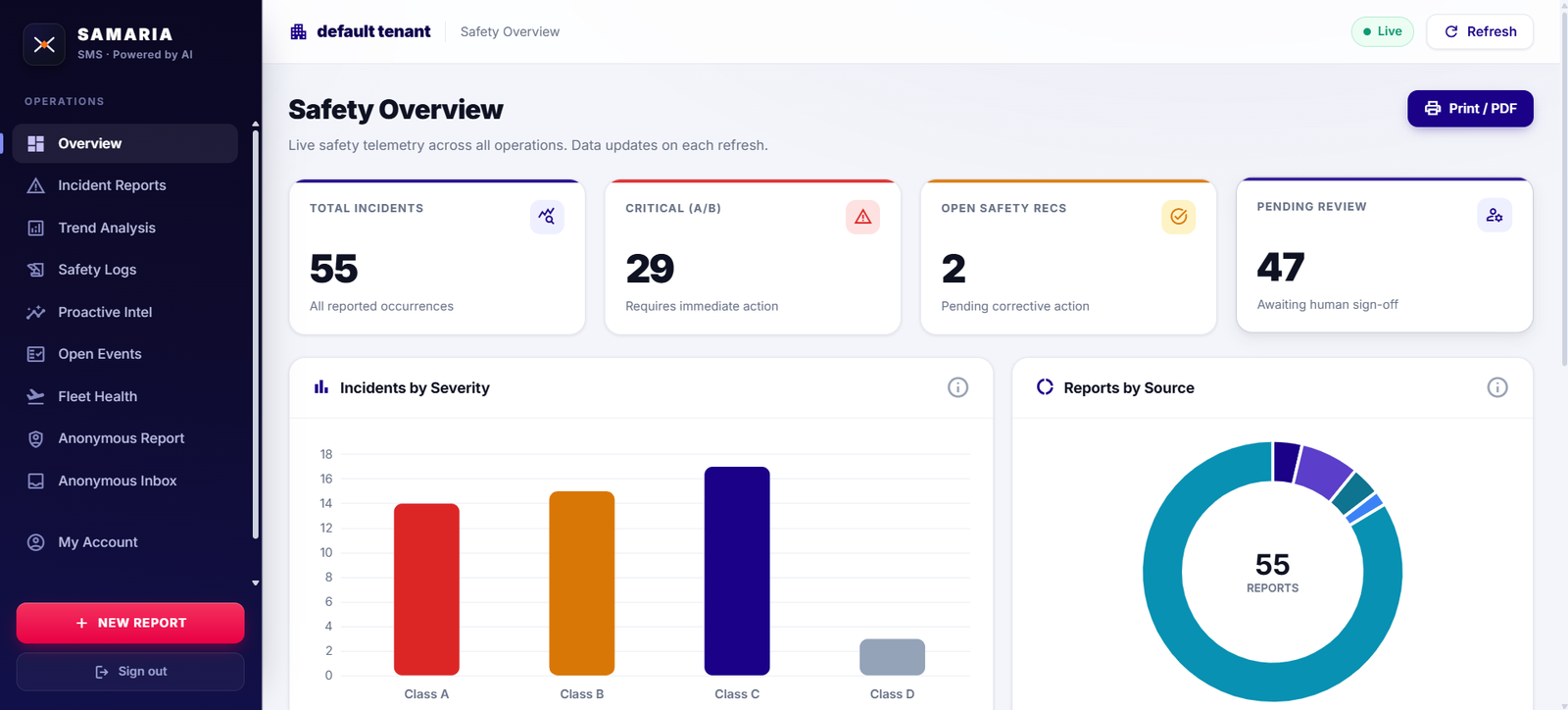Go to My Account
The width and height of the screenshot is (1568, 710).
pyautogui.click(x=125, y=542)
